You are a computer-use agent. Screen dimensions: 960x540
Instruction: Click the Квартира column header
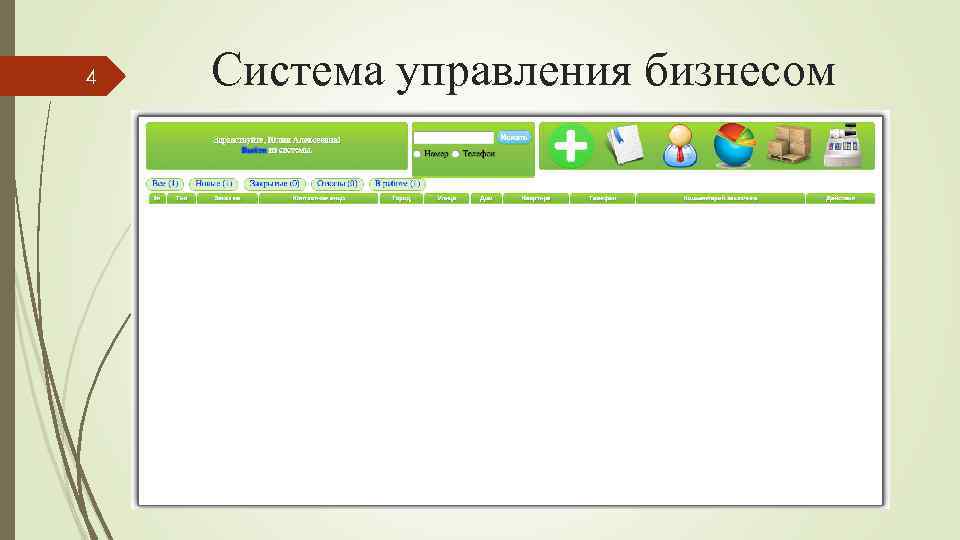536,198
